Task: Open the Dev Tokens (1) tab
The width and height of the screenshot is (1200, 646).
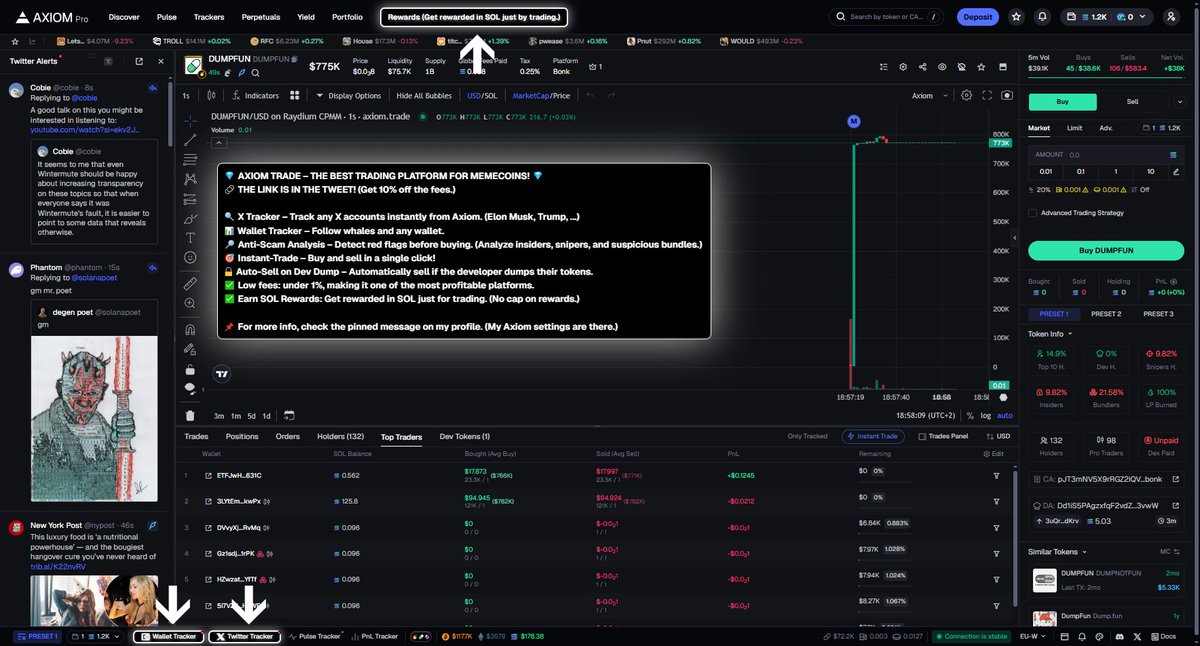Action: pos(465,437)
